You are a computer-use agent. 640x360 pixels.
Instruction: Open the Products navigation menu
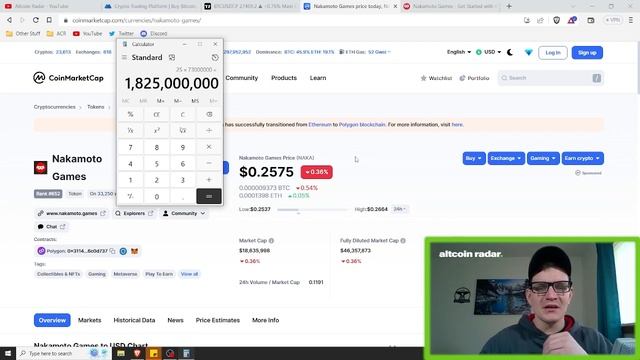coord(284,78)
